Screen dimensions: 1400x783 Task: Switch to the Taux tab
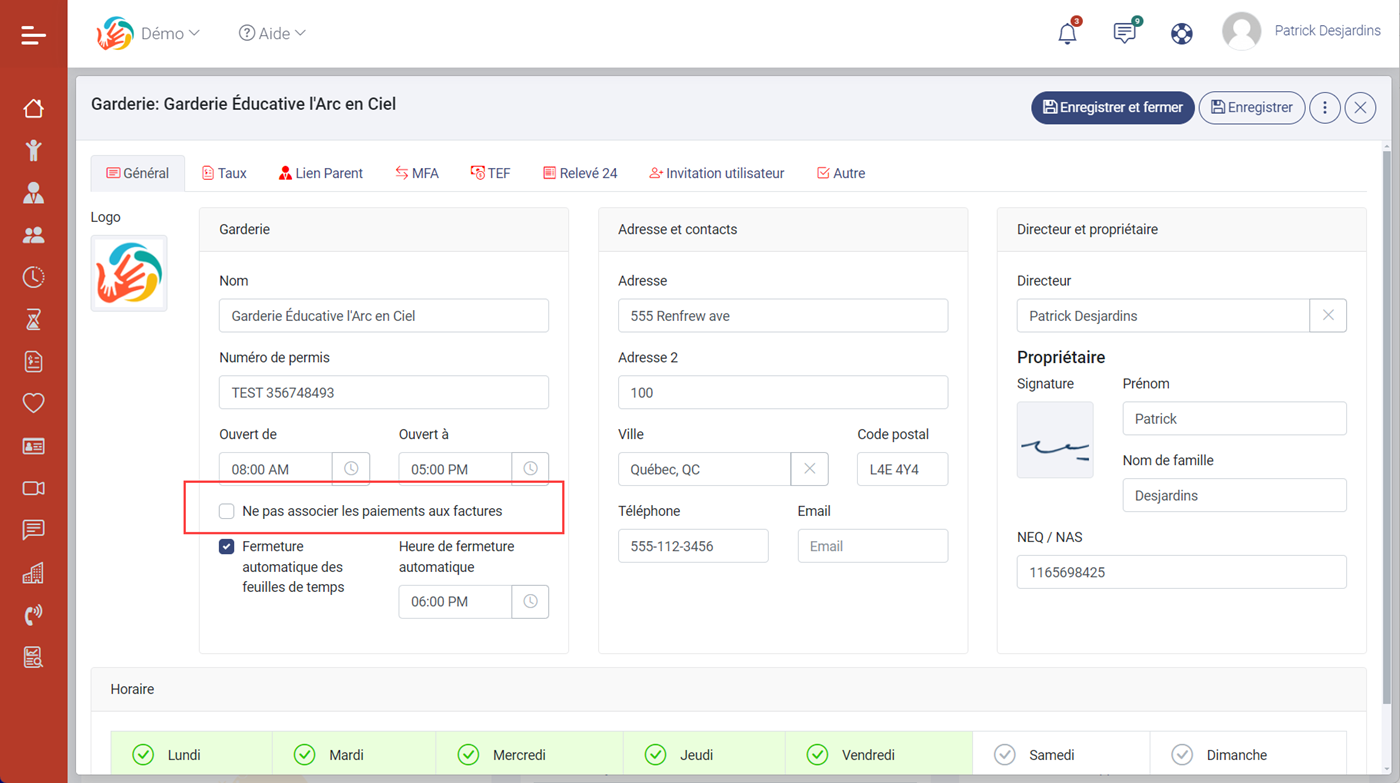pyautogui.click(x=224, y=173)
